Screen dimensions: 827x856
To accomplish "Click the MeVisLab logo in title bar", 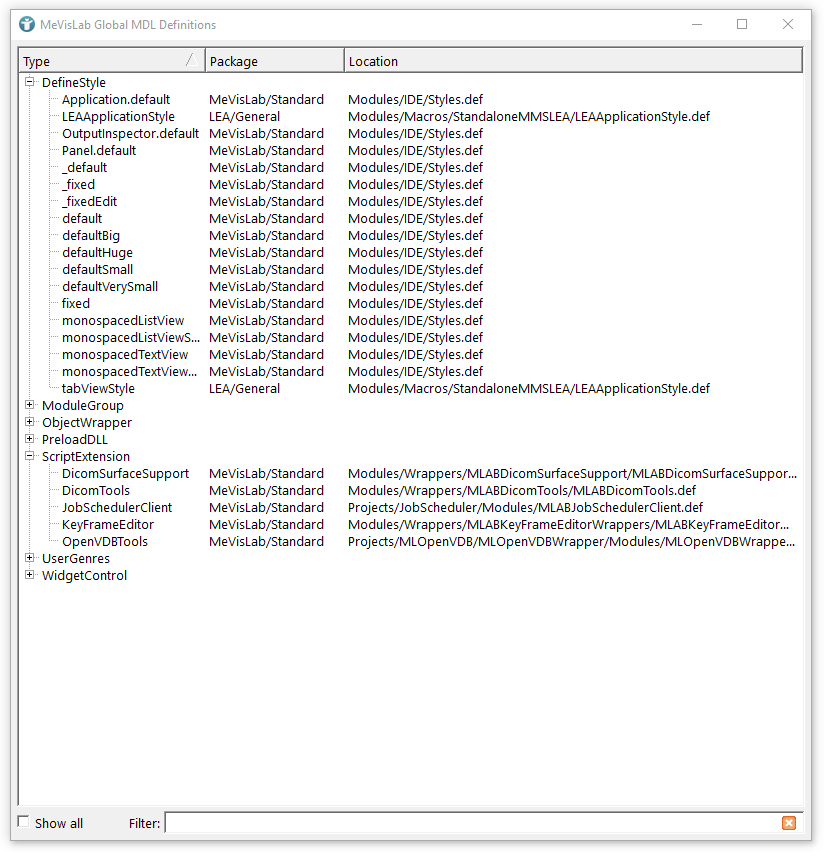I will [27, 24].
